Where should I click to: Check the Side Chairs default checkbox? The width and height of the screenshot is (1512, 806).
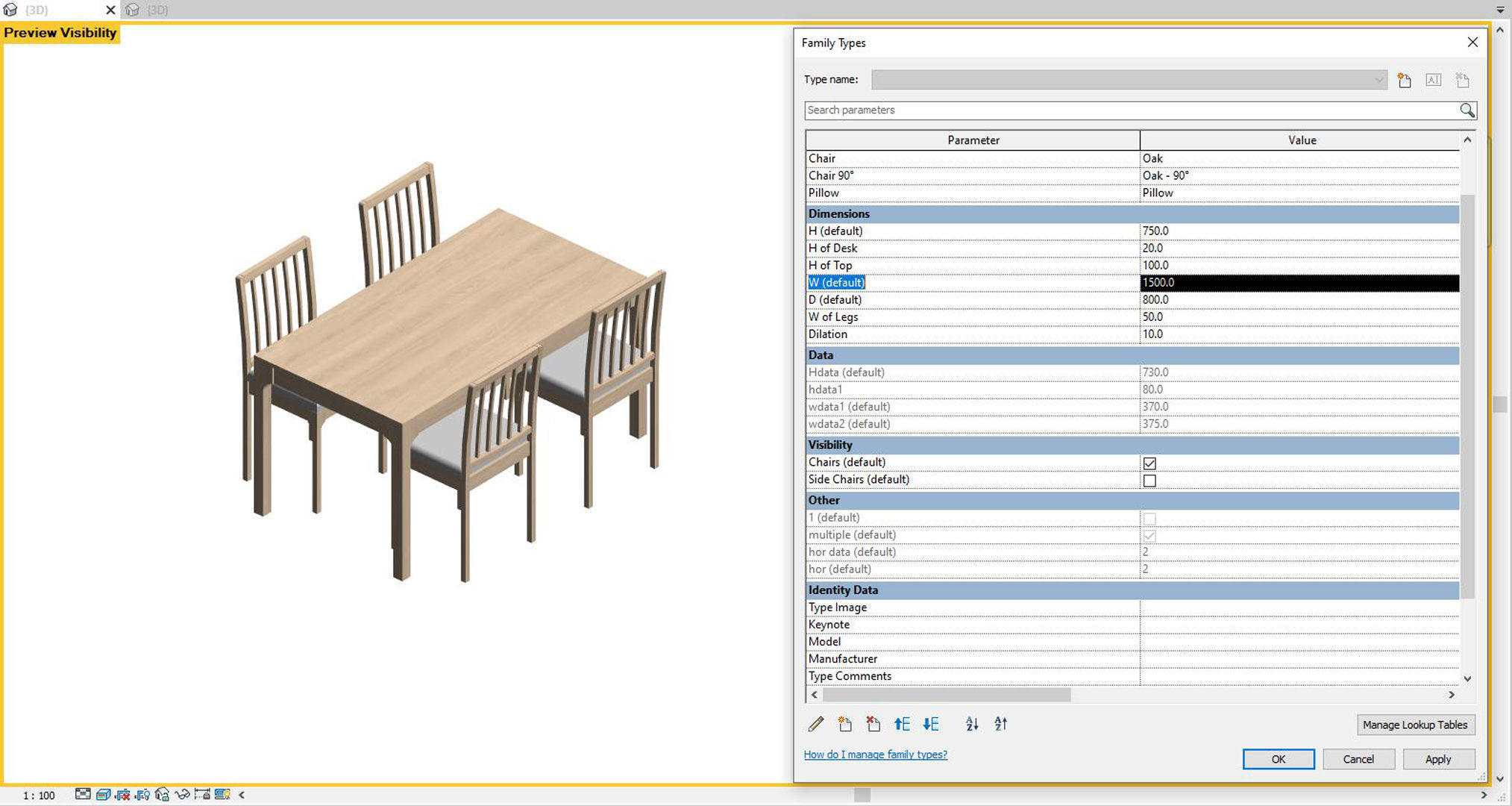(x=1149, y=481)
